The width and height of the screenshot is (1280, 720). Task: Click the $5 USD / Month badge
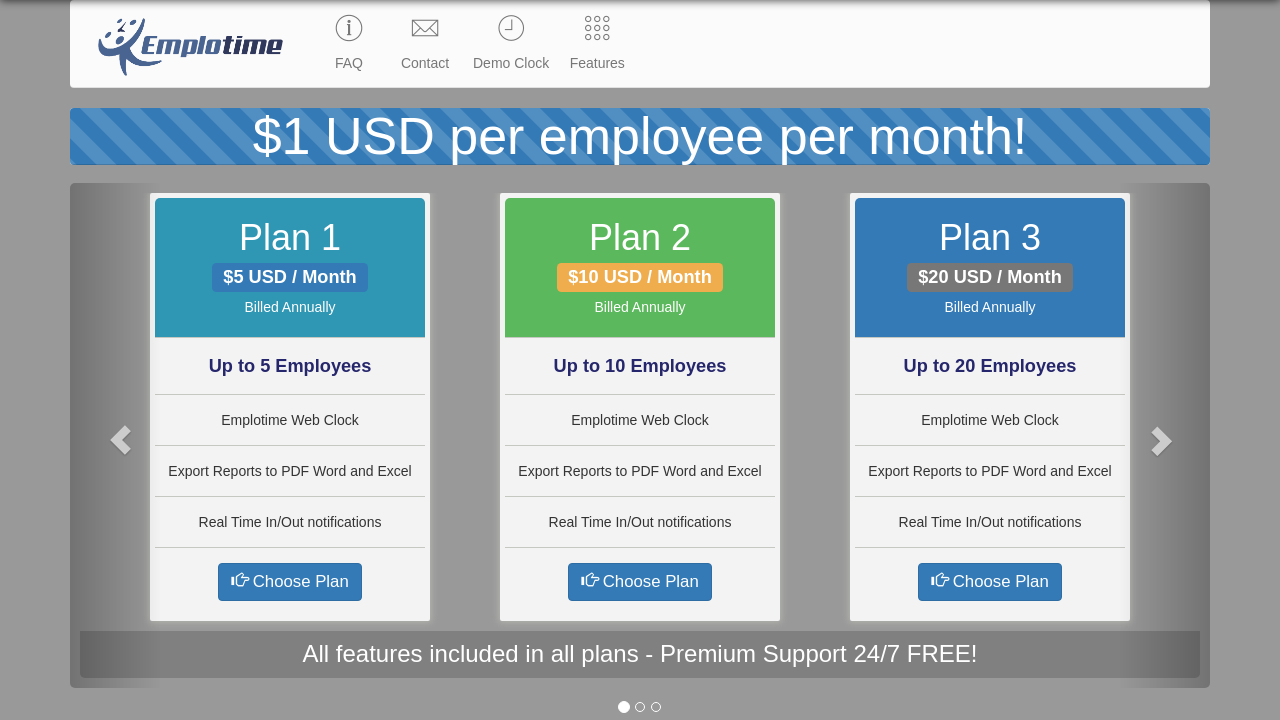[x=290, y=277]
